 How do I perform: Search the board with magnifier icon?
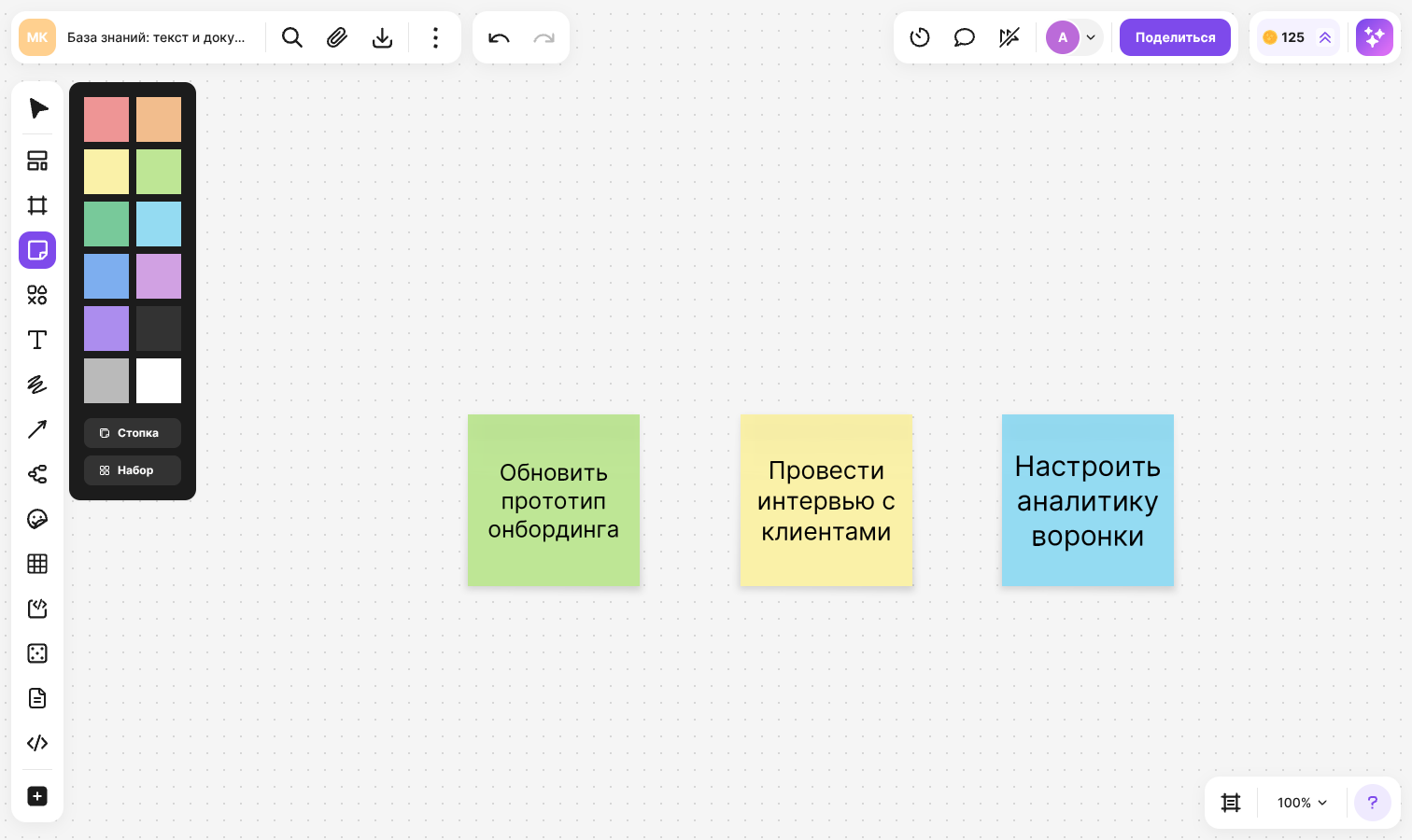[292, 37]
